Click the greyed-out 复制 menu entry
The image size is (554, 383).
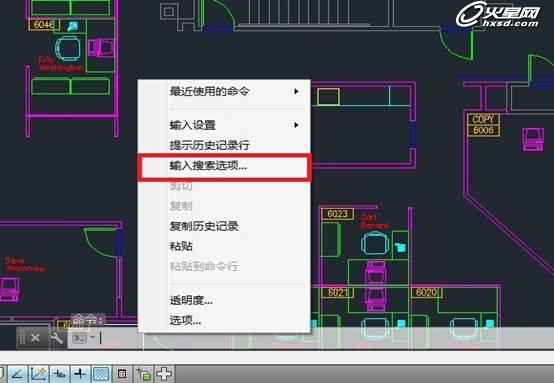[224, 206]
